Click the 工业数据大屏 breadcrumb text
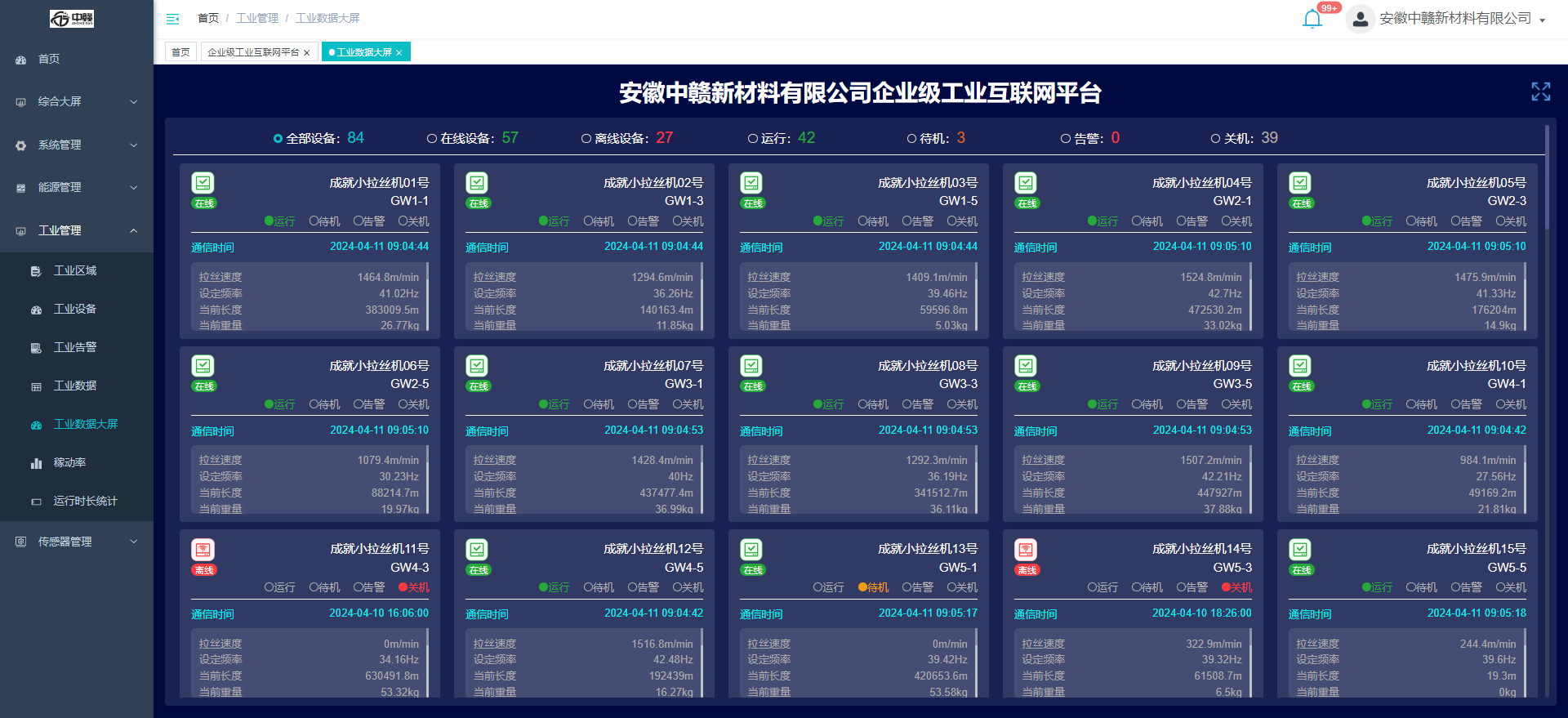1568x718 pixels. [x=327, y=18]
